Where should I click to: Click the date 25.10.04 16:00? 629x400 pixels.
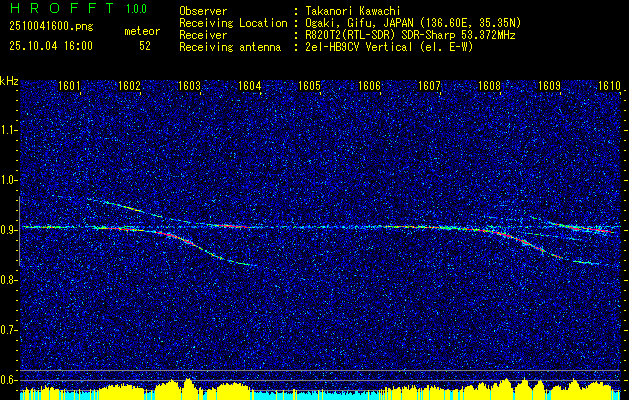tap(51, 46)
